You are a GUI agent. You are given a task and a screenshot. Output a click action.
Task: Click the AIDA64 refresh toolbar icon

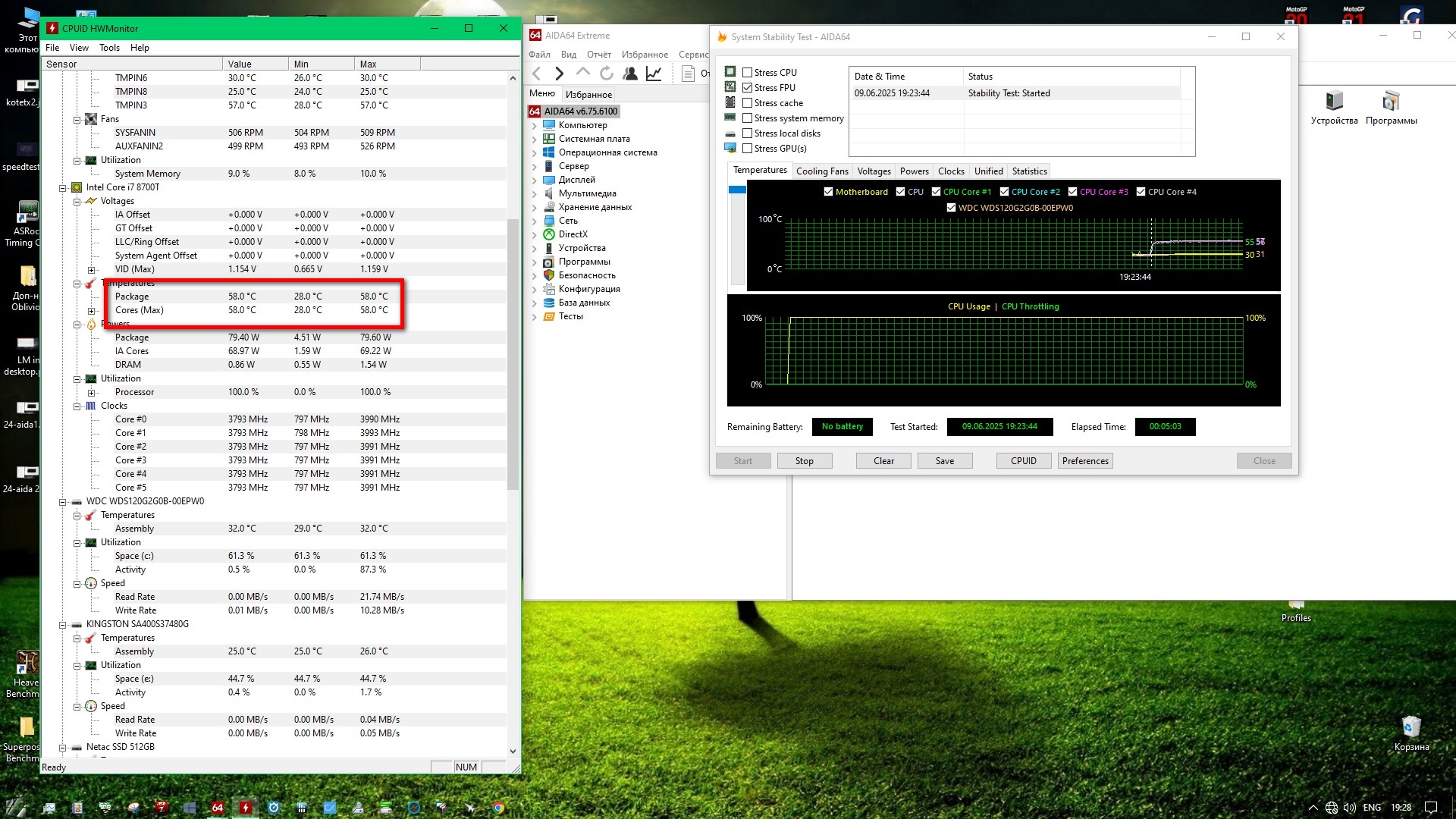(606, 74)
